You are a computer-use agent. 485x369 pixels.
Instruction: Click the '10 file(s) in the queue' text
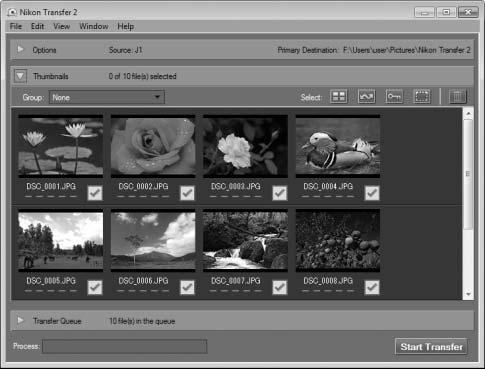tap(142, 321)
